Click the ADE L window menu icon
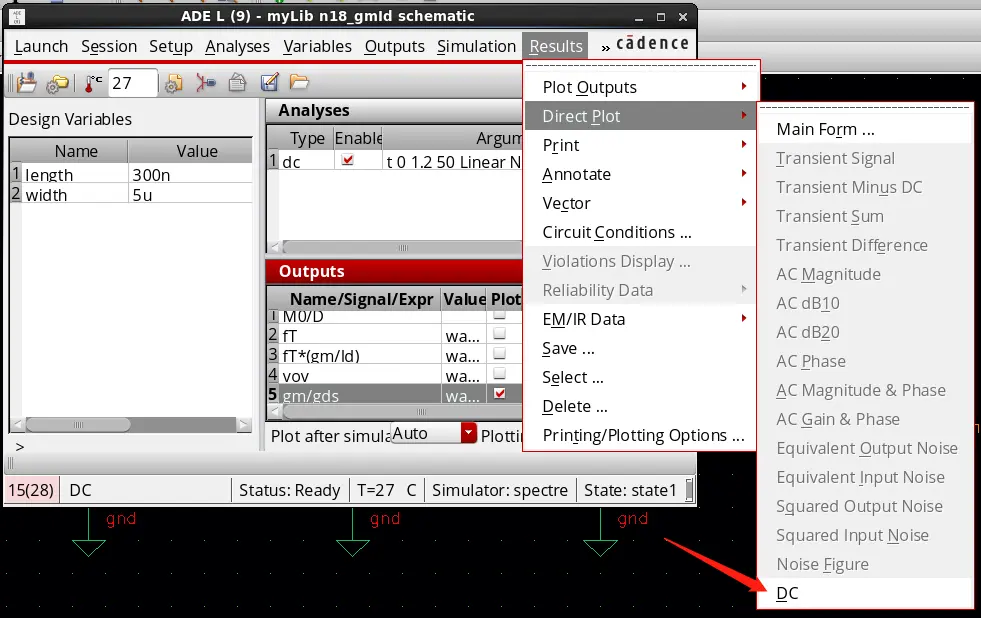Viewport: 981px width, 618px height. [x=17, y=16]
